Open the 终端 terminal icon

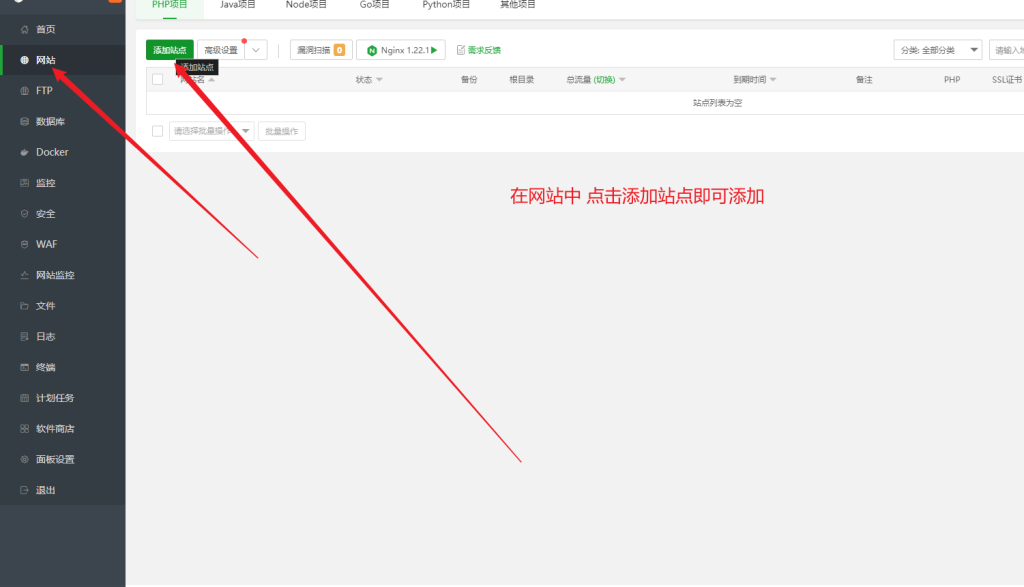tap(25, 368)
